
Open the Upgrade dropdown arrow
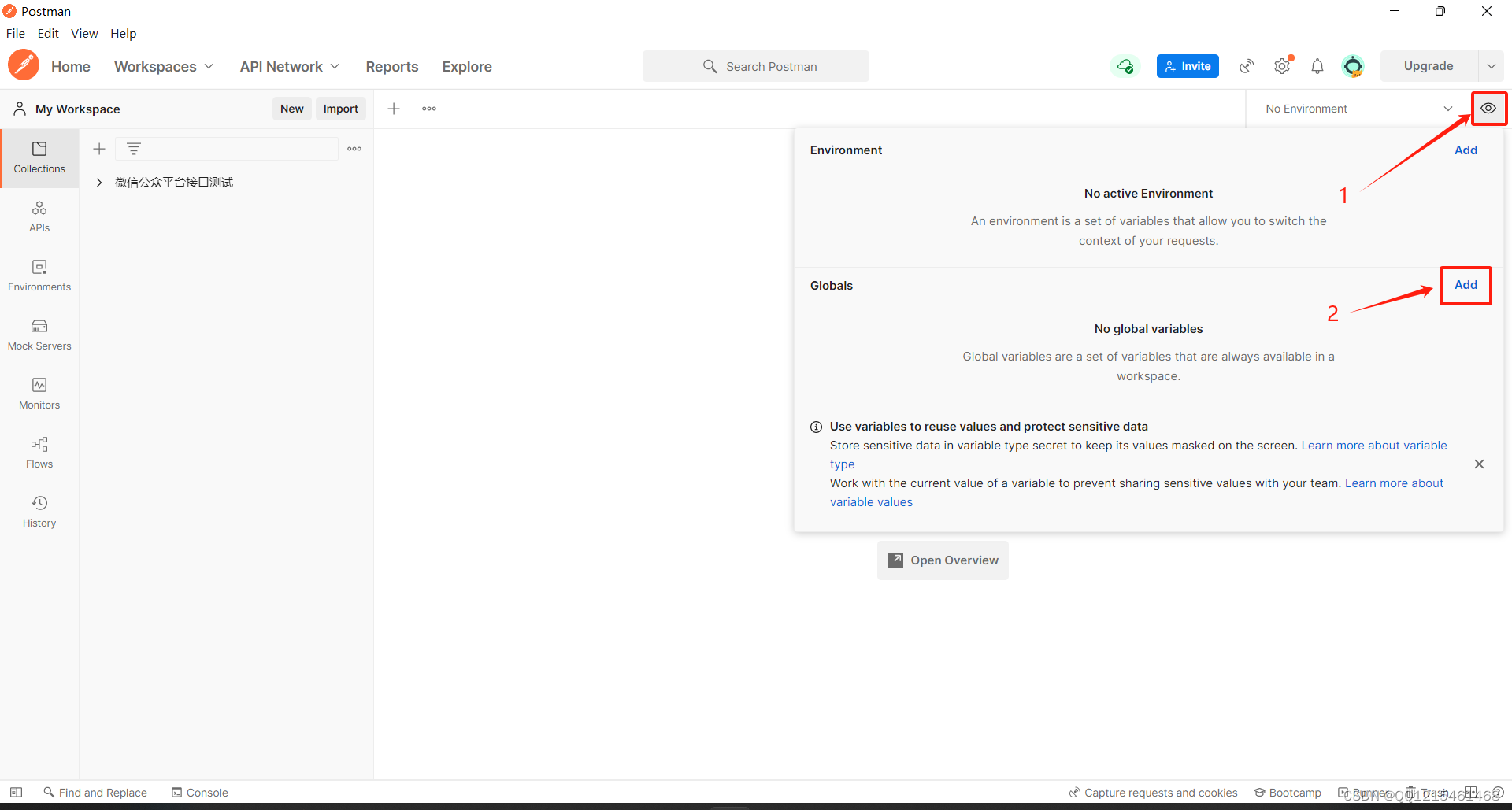click(x=1492, y=66)
